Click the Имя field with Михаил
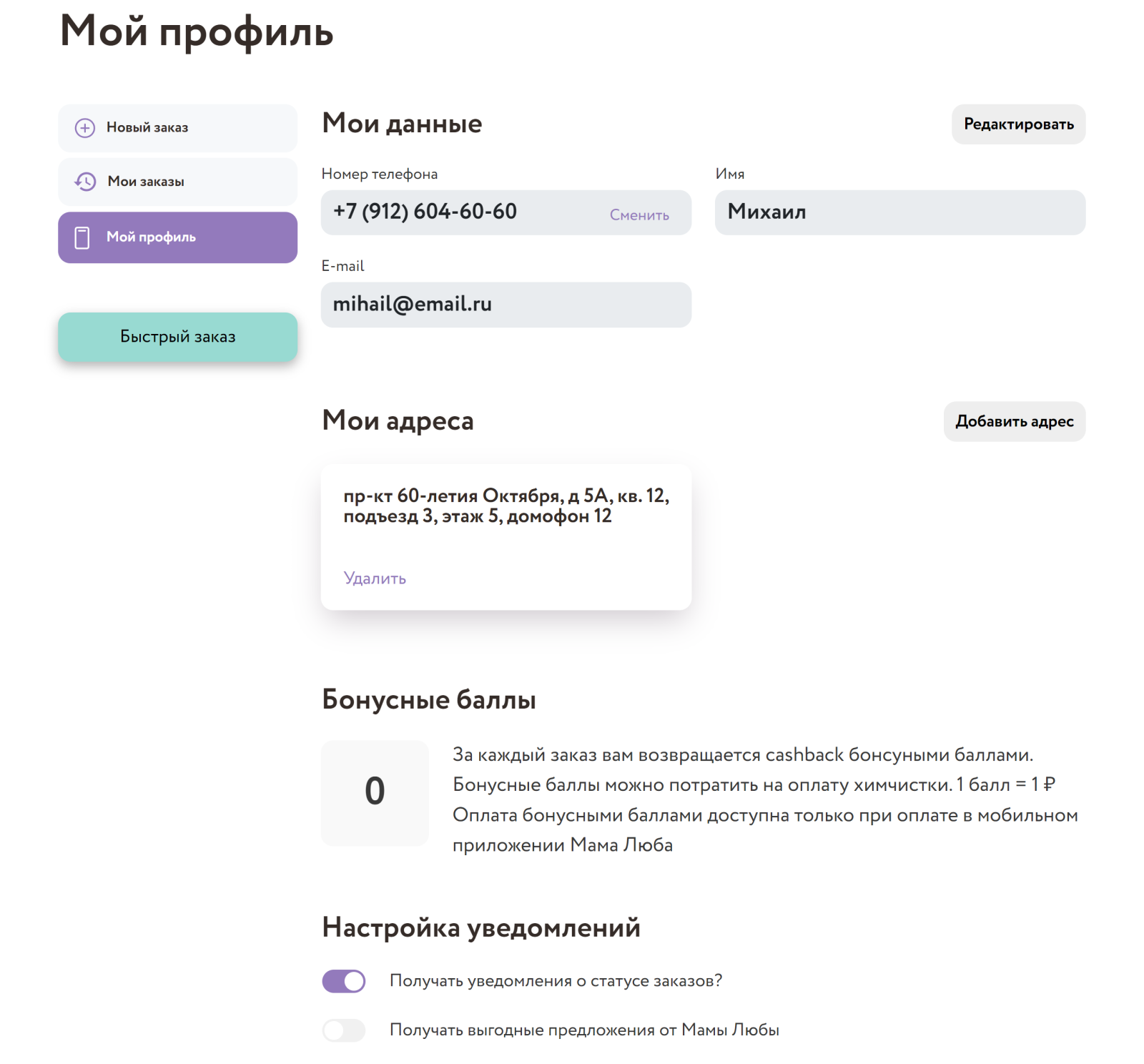Viewport: 1144px width, 1064px height. click(900, 212)
